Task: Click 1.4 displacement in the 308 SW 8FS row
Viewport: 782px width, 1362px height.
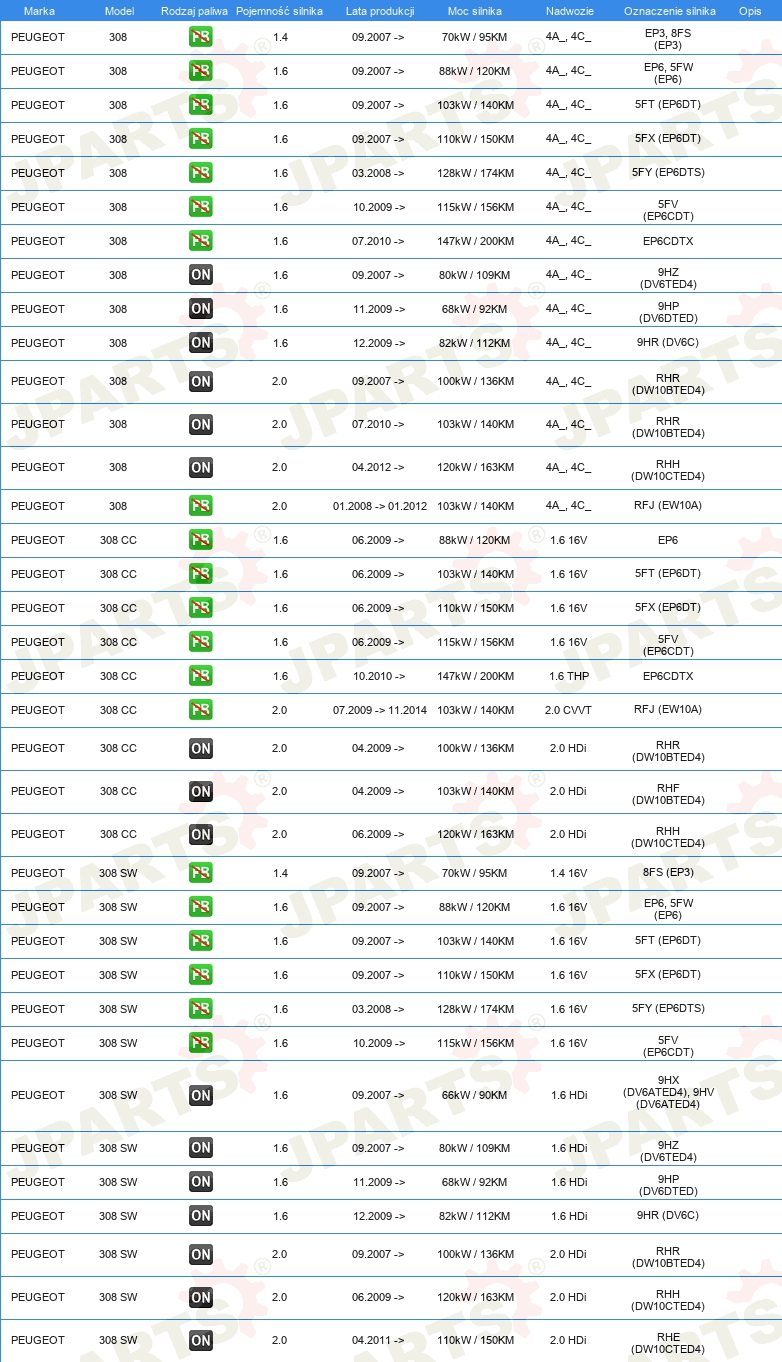Action: (280, 873)
